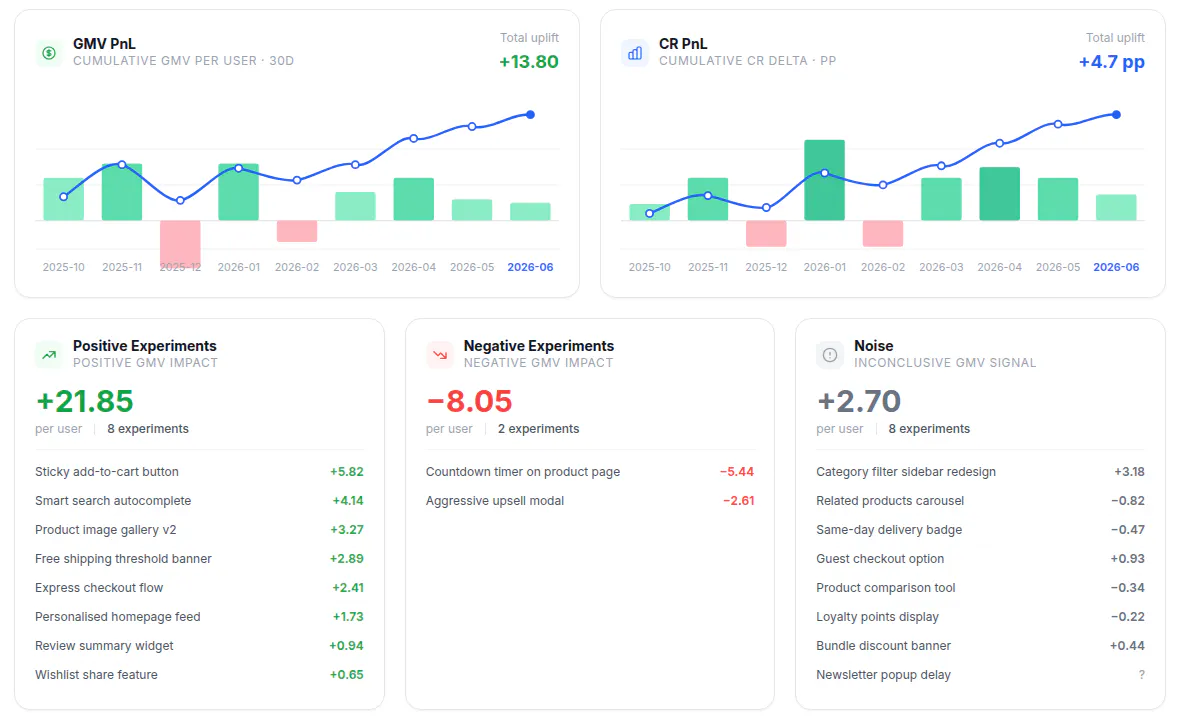Click the 2026-03 axis label under CR chart
Viewport: 1184px width, 723px height.
point(941,267)
